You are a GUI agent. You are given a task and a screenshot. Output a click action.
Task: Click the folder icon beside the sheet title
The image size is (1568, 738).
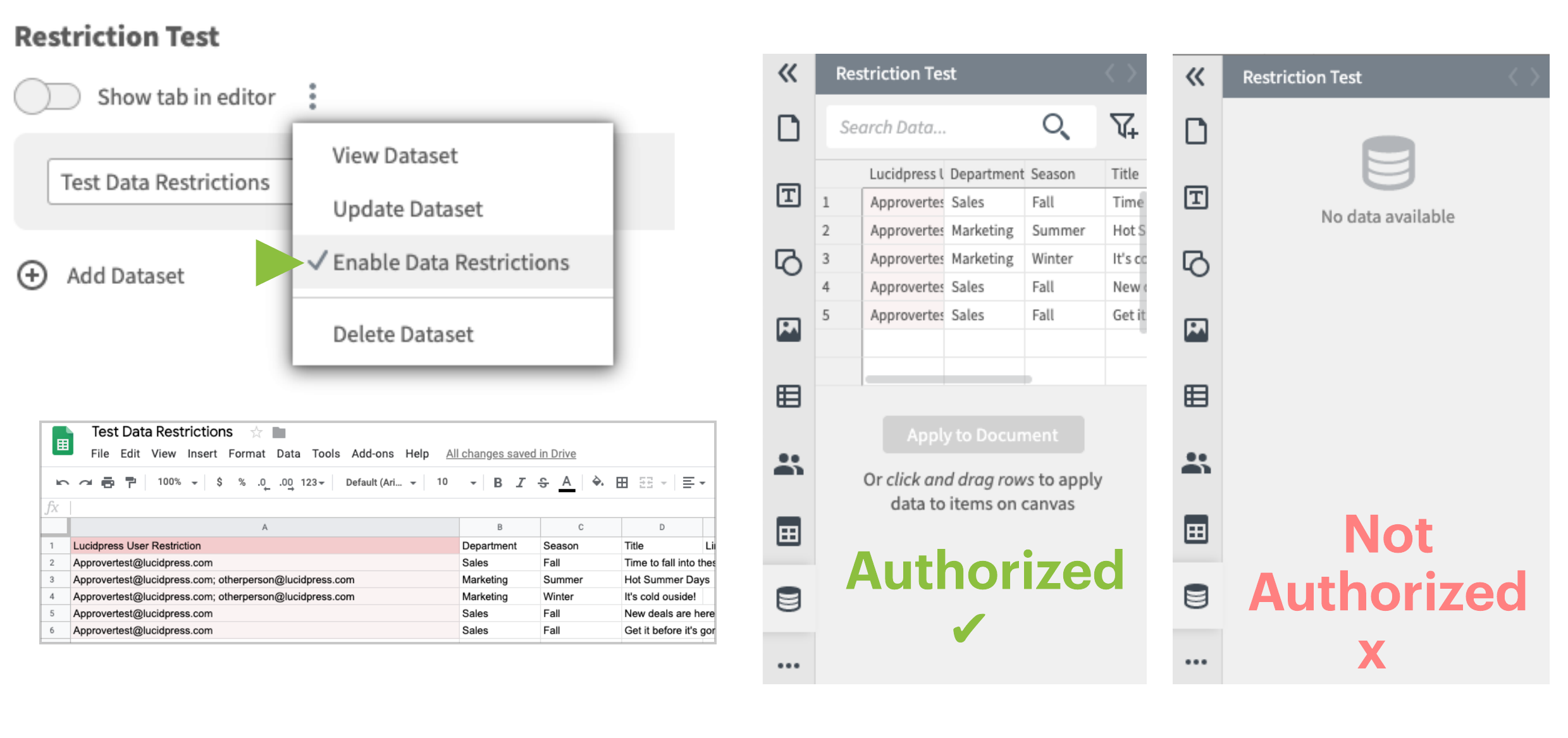coord(279,433)
